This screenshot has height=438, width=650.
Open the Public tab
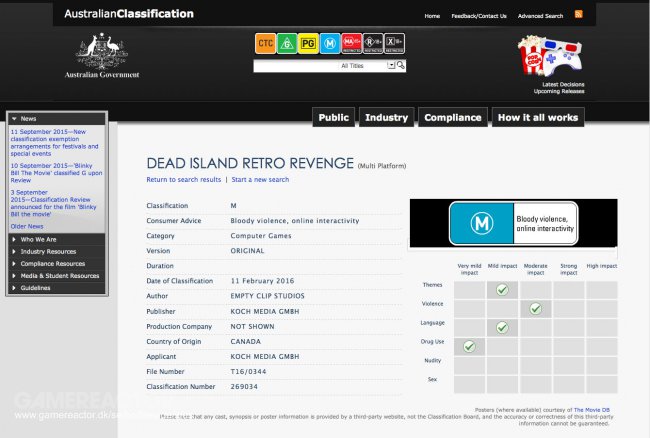coord(334,118)
